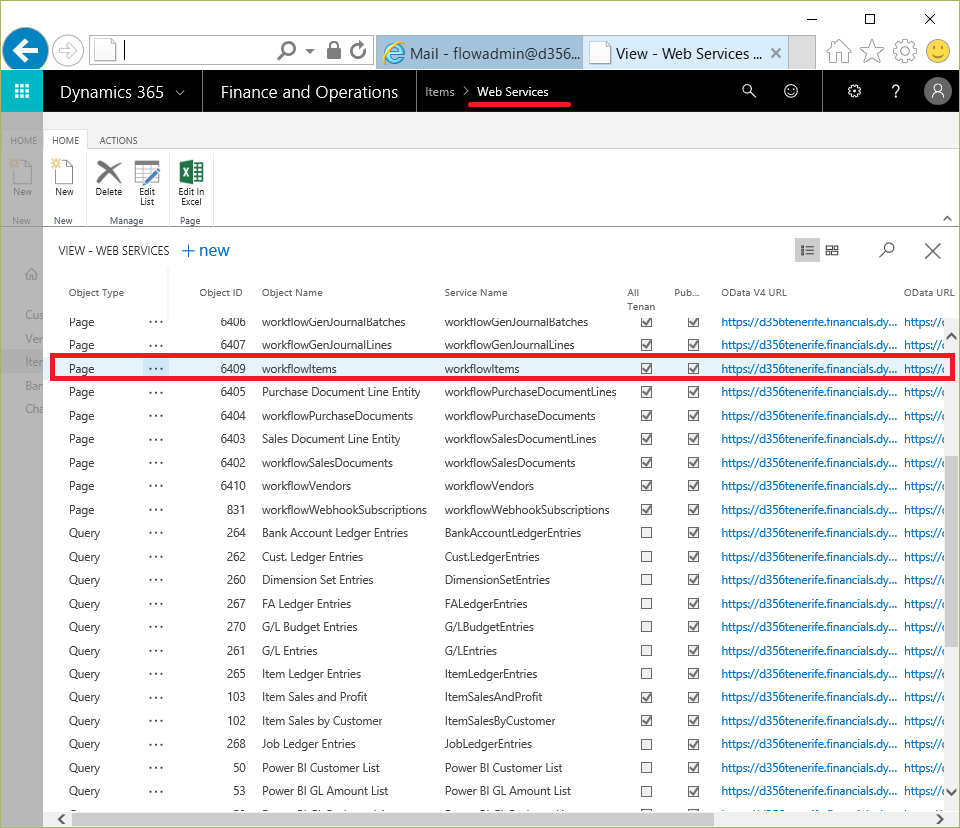
Task: Toggle Published checkbox for Cust. Ledger Entries
Action: pyautogui.click(x=693, y=557)
